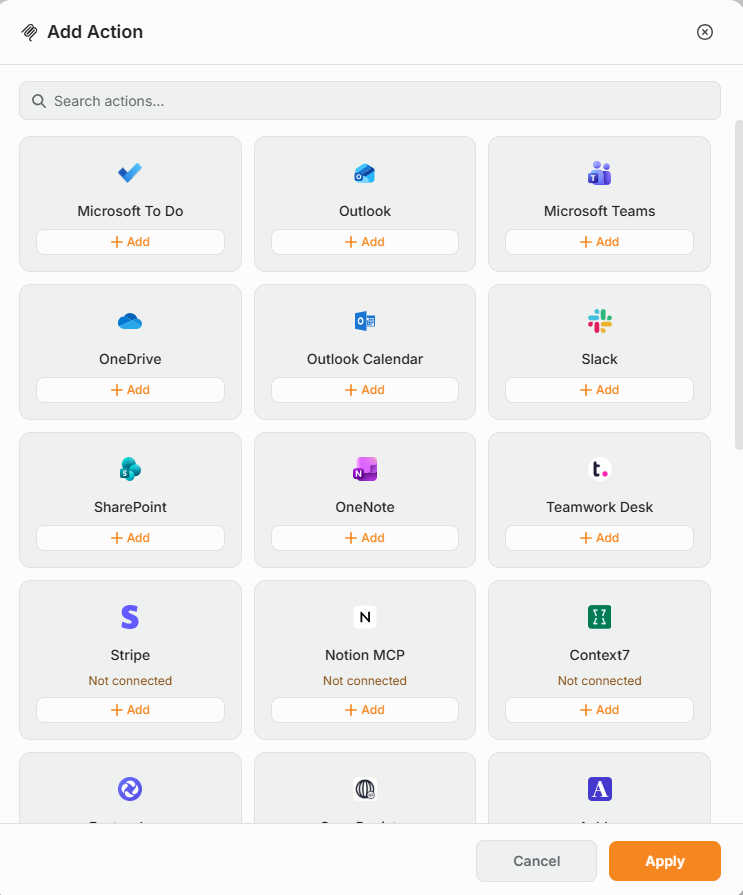Screen dimensions: 743x895
Task: Add the Slack action
Action: [599, 390]
